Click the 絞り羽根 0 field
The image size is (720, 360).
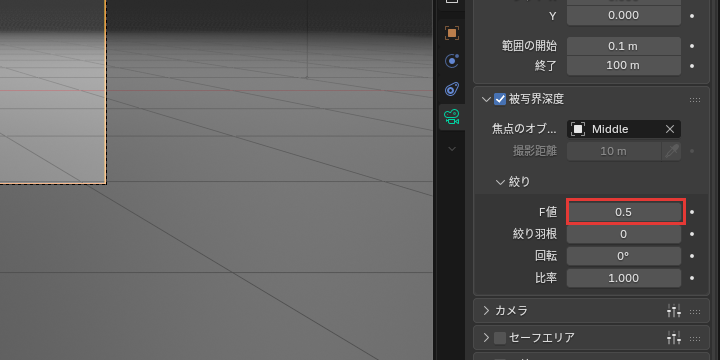click(x=624, y=234)
